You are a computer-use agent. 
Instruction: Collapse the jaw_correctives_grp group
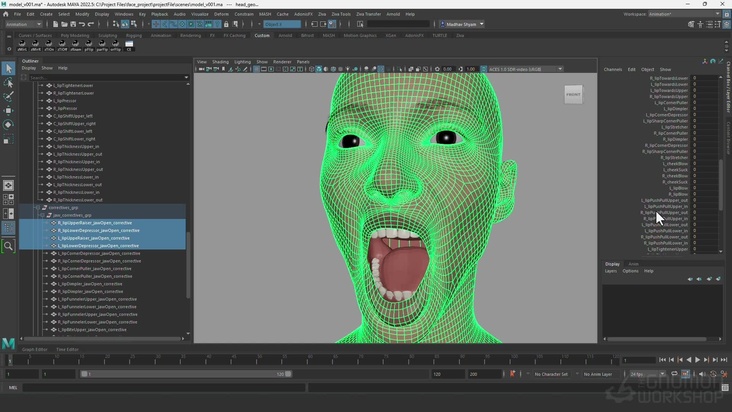click(42, 215)
